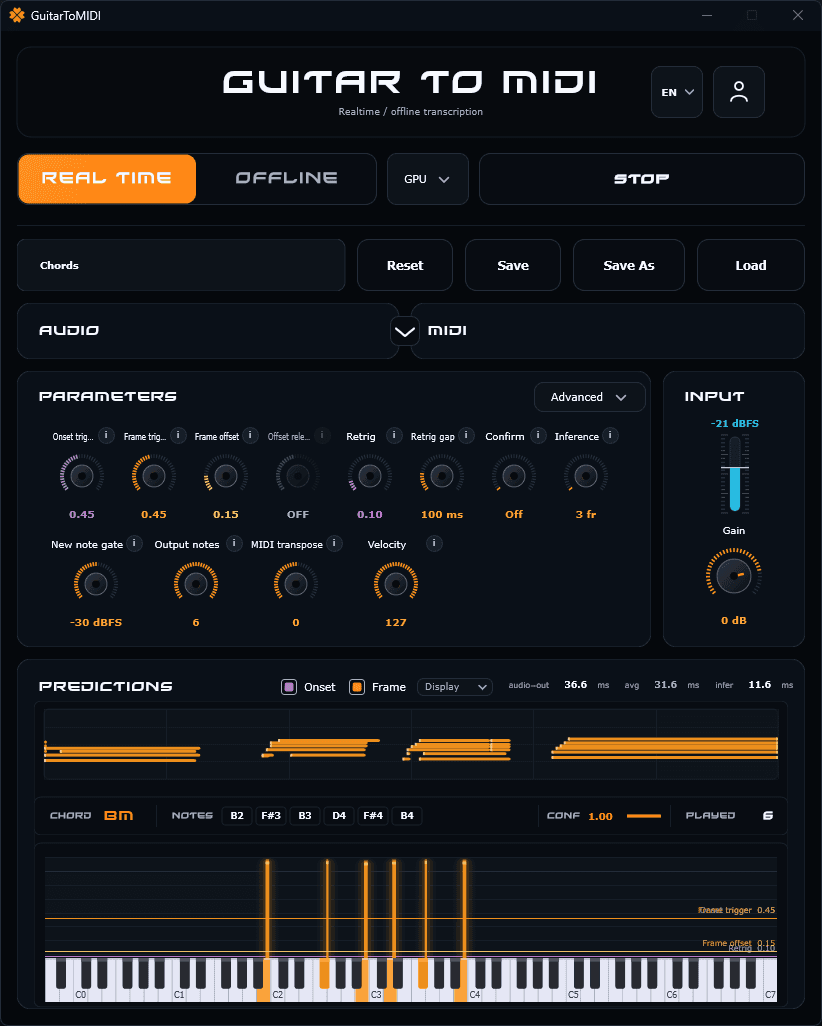Open the Display dropdown in Predictions
822x1026 pixels.
tap(455, 686)
